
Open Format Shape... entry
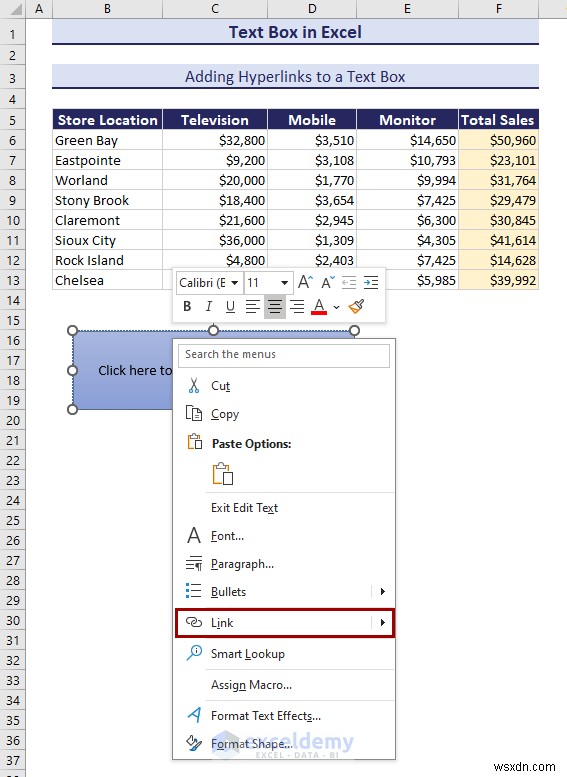click(x=284, y=743)
